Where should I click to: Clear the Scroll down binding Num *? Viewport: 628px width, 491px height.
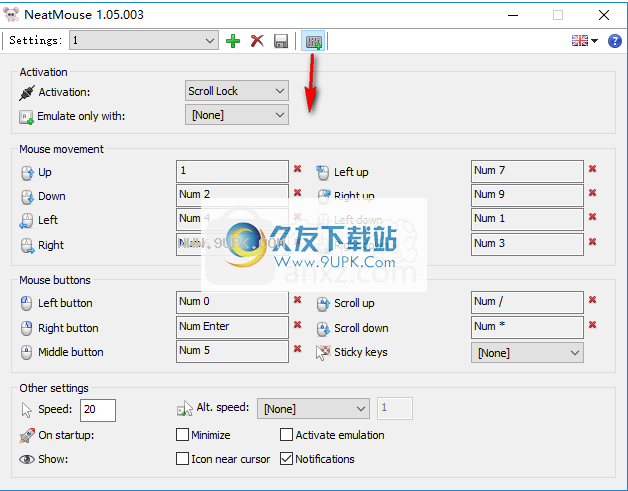pyautogui.click(x=592, y=324)
